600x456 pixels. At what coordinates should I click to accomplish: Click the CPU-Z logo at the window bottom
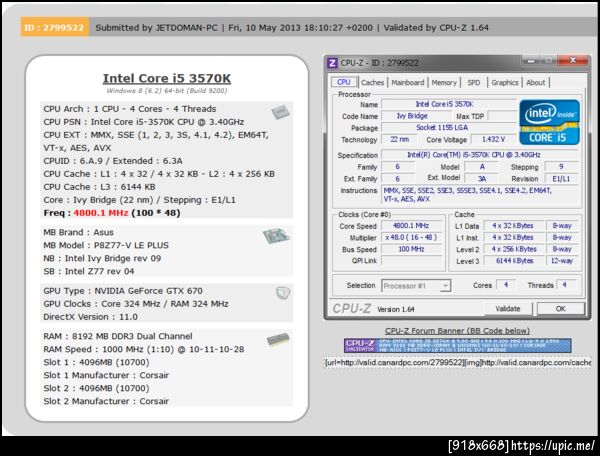(x=352, y=308)
